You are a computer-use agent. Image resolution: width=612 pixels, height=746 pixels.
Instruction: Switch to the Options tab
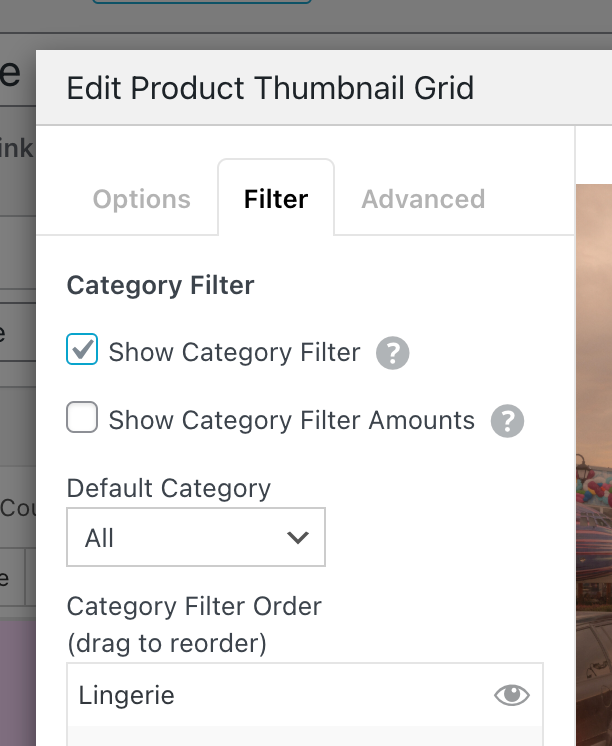click(x=141, y=199)
